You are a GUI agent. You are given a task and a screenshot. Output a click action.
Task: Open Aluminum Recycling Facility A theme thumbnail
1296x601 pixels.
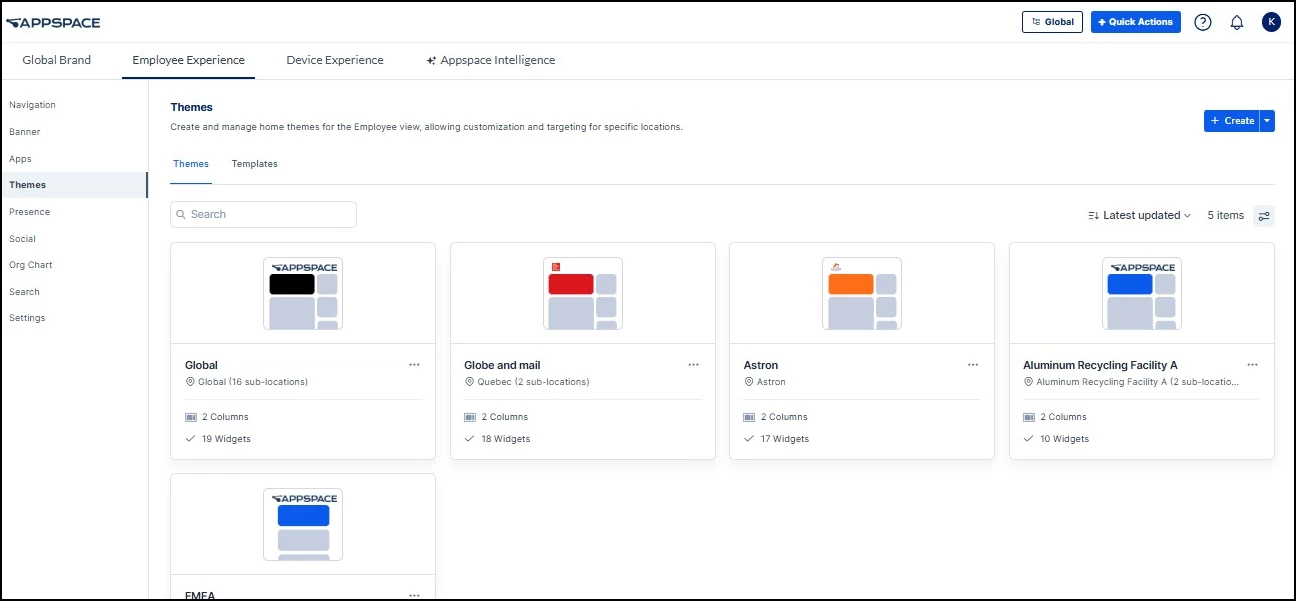point(1142,293)
